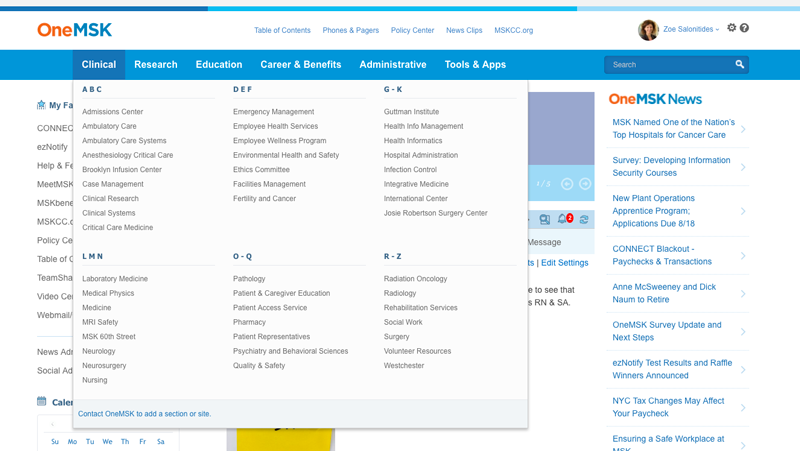Click the messages icon left of the bell
The image size is (800, 451).
click(x=545, y=219)
